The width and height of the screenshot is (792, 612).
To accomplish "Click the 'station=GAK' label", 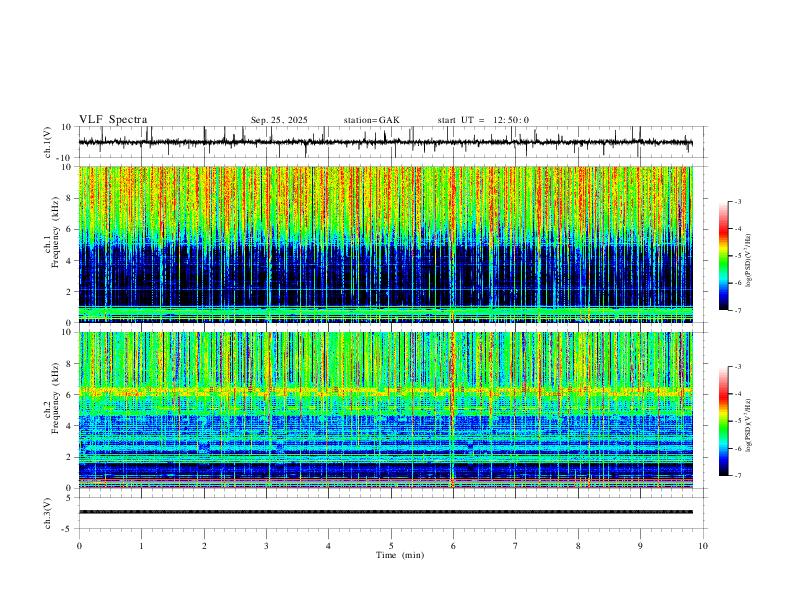I will 371,120.
